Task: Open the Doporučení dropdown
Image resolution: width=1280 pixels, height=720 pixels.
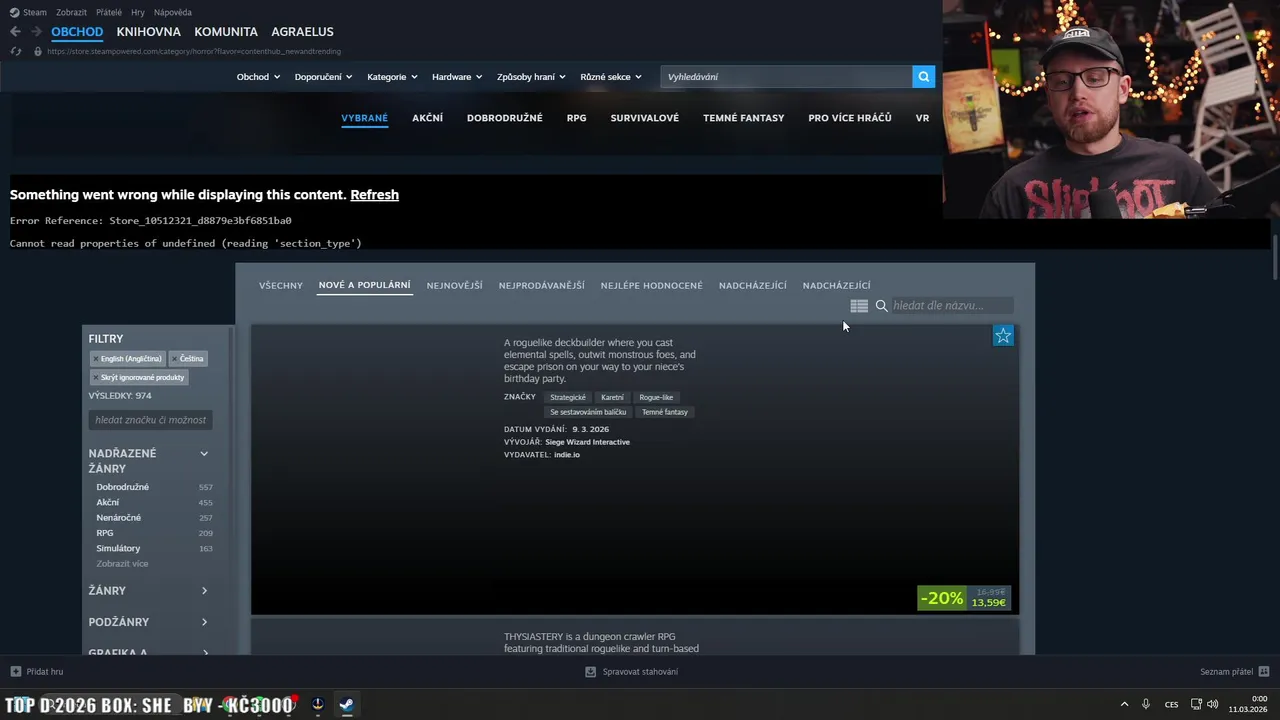Action: pyautogui.click(x=323, y=77)
